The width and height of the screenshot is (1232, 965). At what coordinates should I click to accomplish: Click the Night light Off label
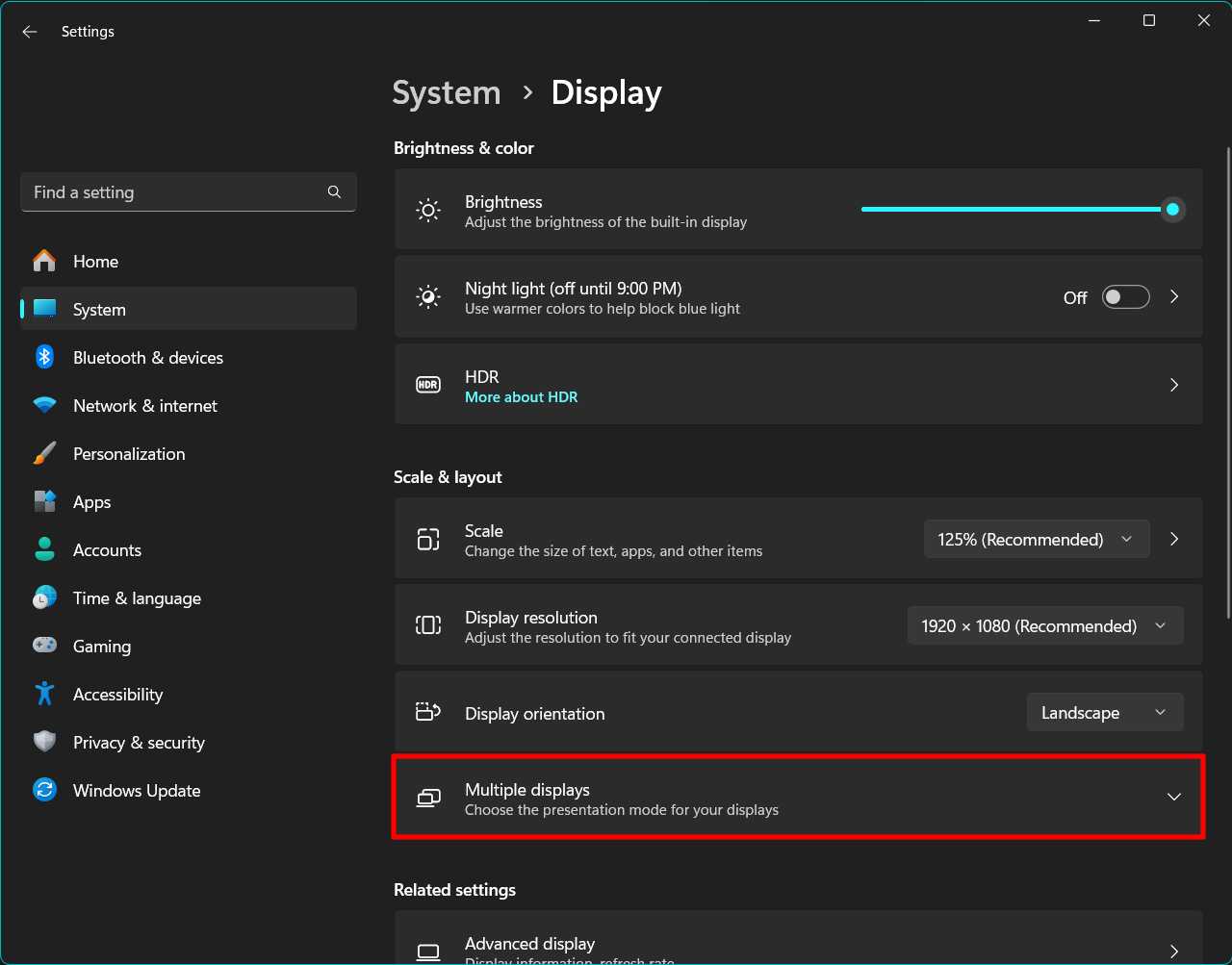point(1075,298)
